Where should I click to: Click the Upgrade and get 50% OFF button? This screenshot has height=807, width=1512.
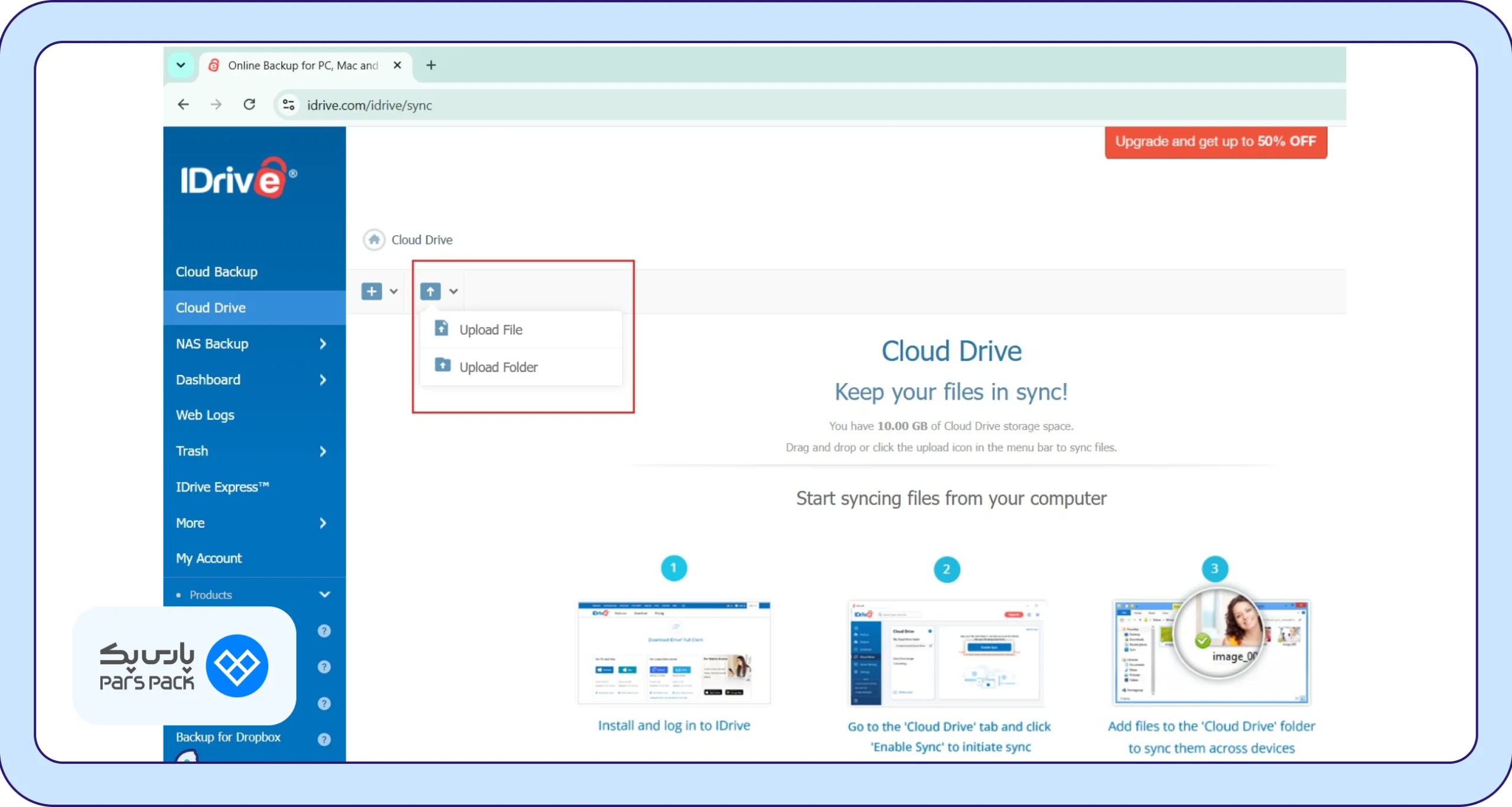(1216, 142)
